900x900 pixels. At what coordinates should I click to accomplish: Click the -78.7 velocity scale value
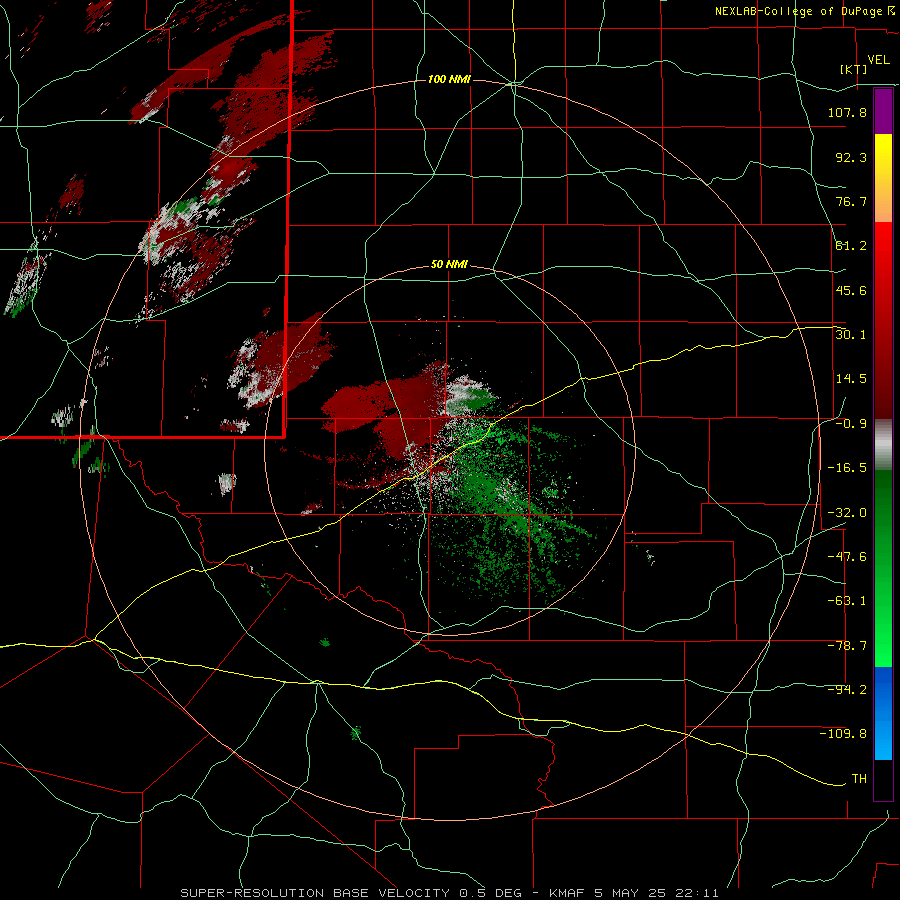point(847,646)
